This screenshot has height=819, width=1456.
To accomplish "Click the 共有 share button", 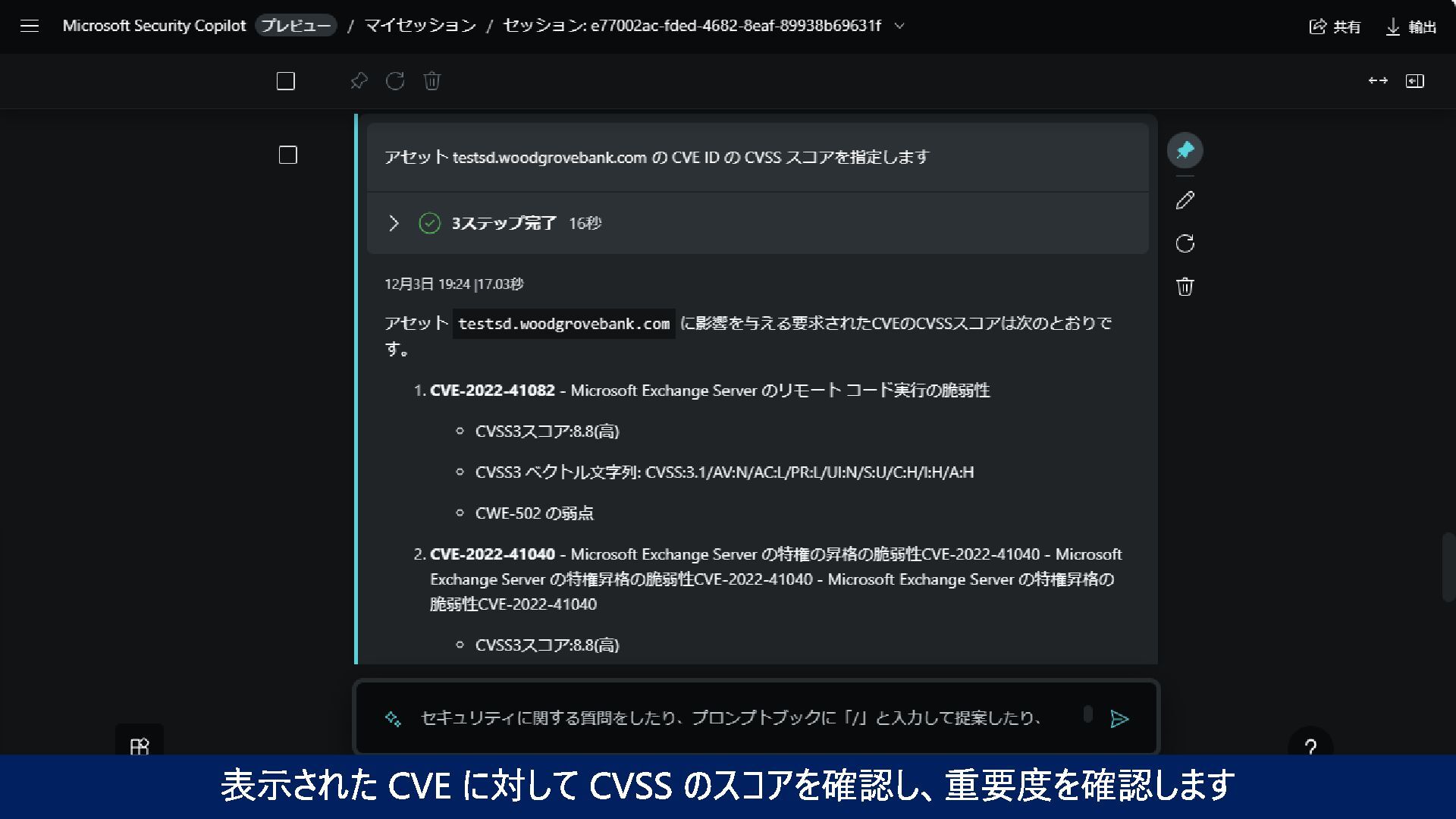I will tap(1335, 27).
